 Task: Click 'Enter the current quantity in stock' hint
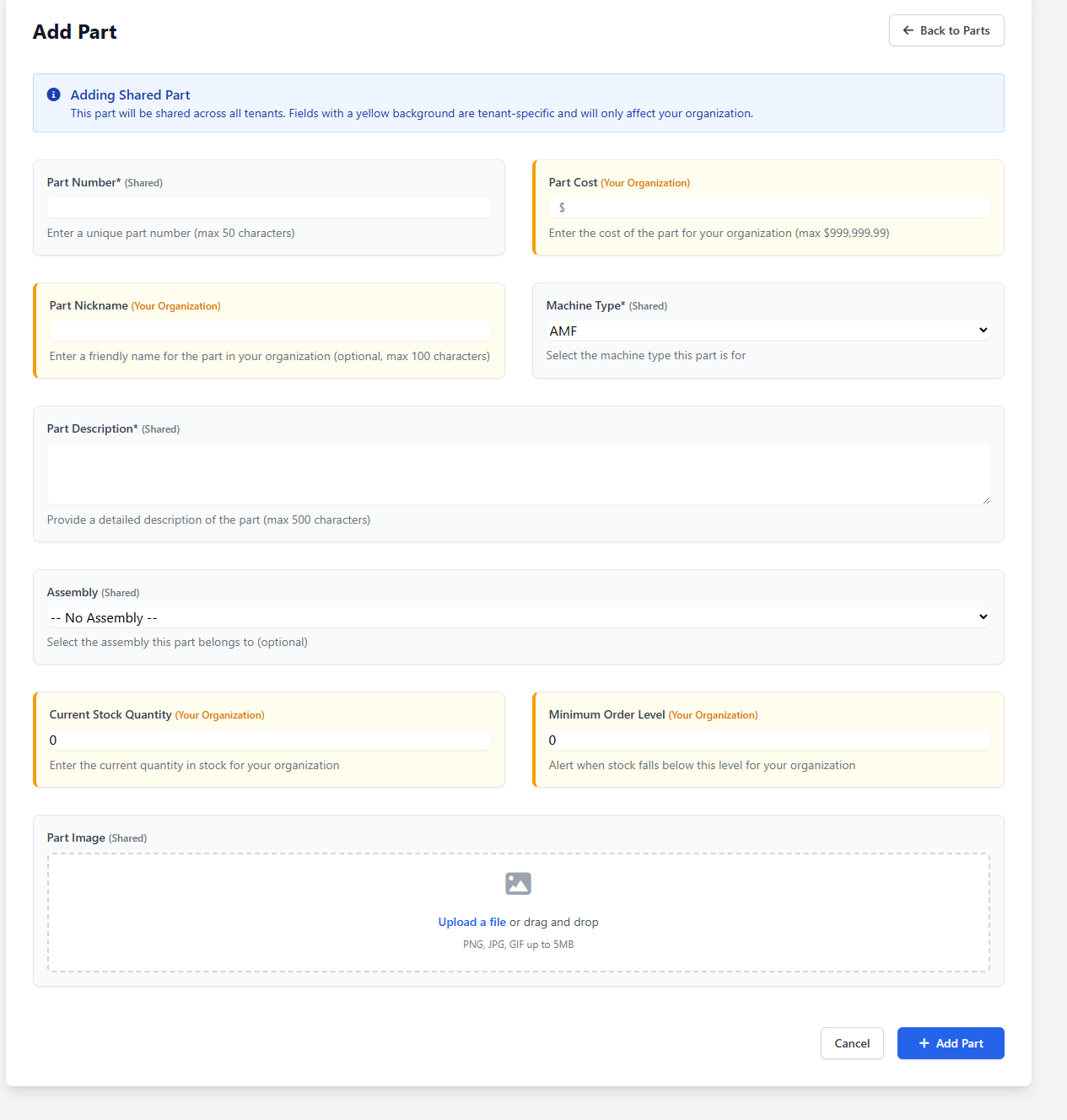[195, 765]
